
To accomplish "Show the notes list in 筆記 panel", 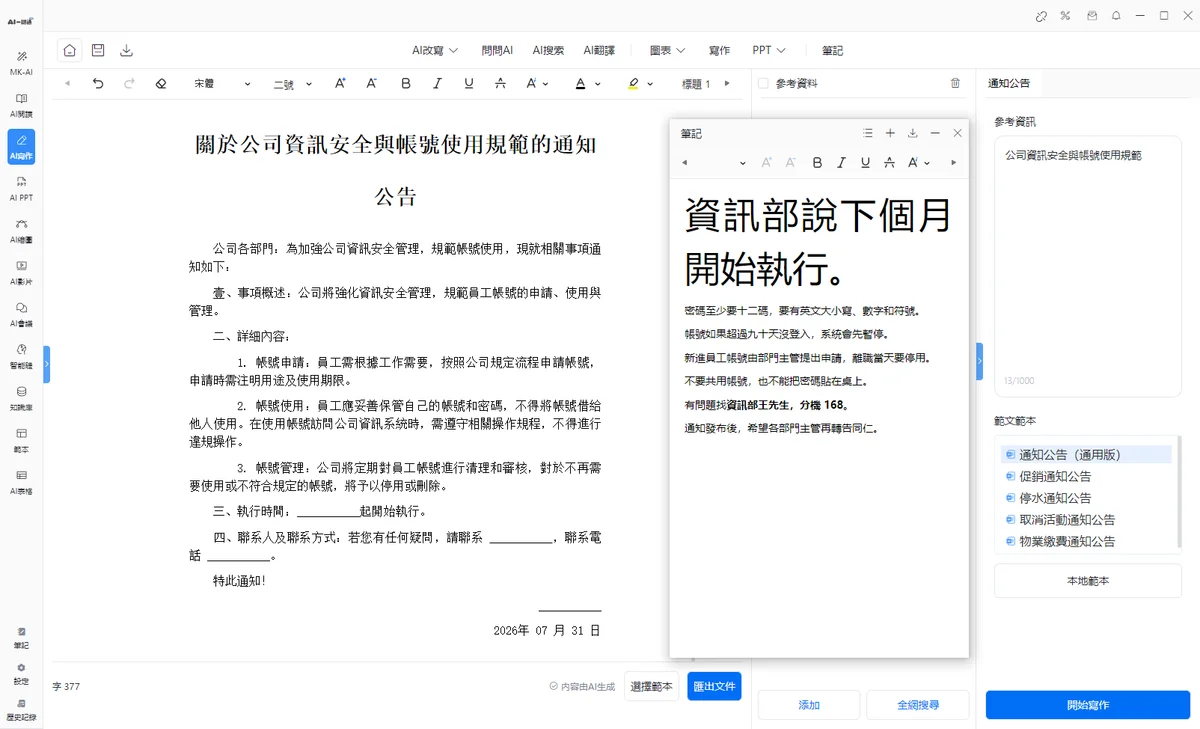I will [x=868, y=133].
